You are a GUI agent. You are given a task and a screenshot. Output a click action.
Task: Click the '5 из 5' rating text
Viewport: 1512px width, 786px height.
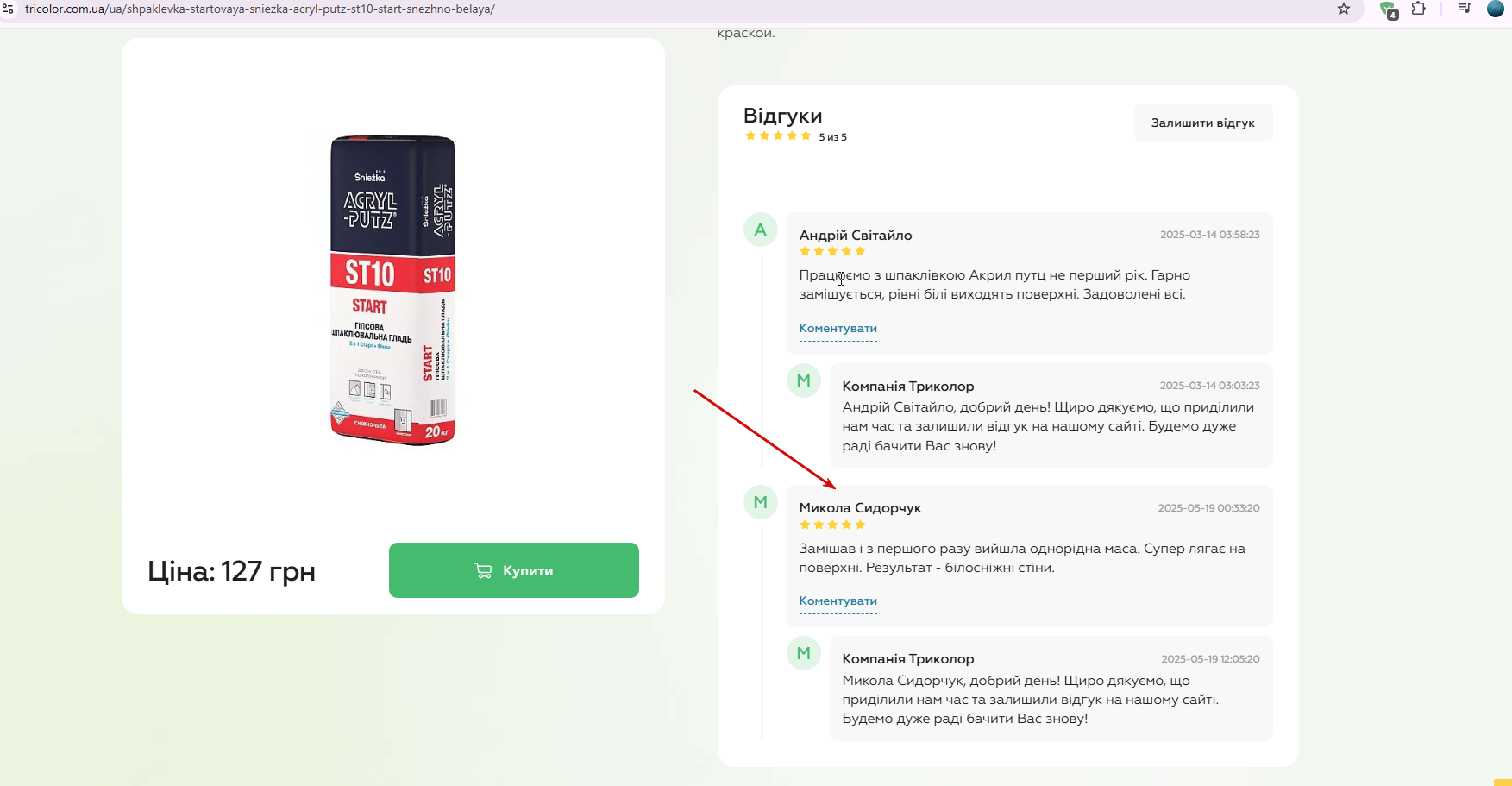(833, 137)
